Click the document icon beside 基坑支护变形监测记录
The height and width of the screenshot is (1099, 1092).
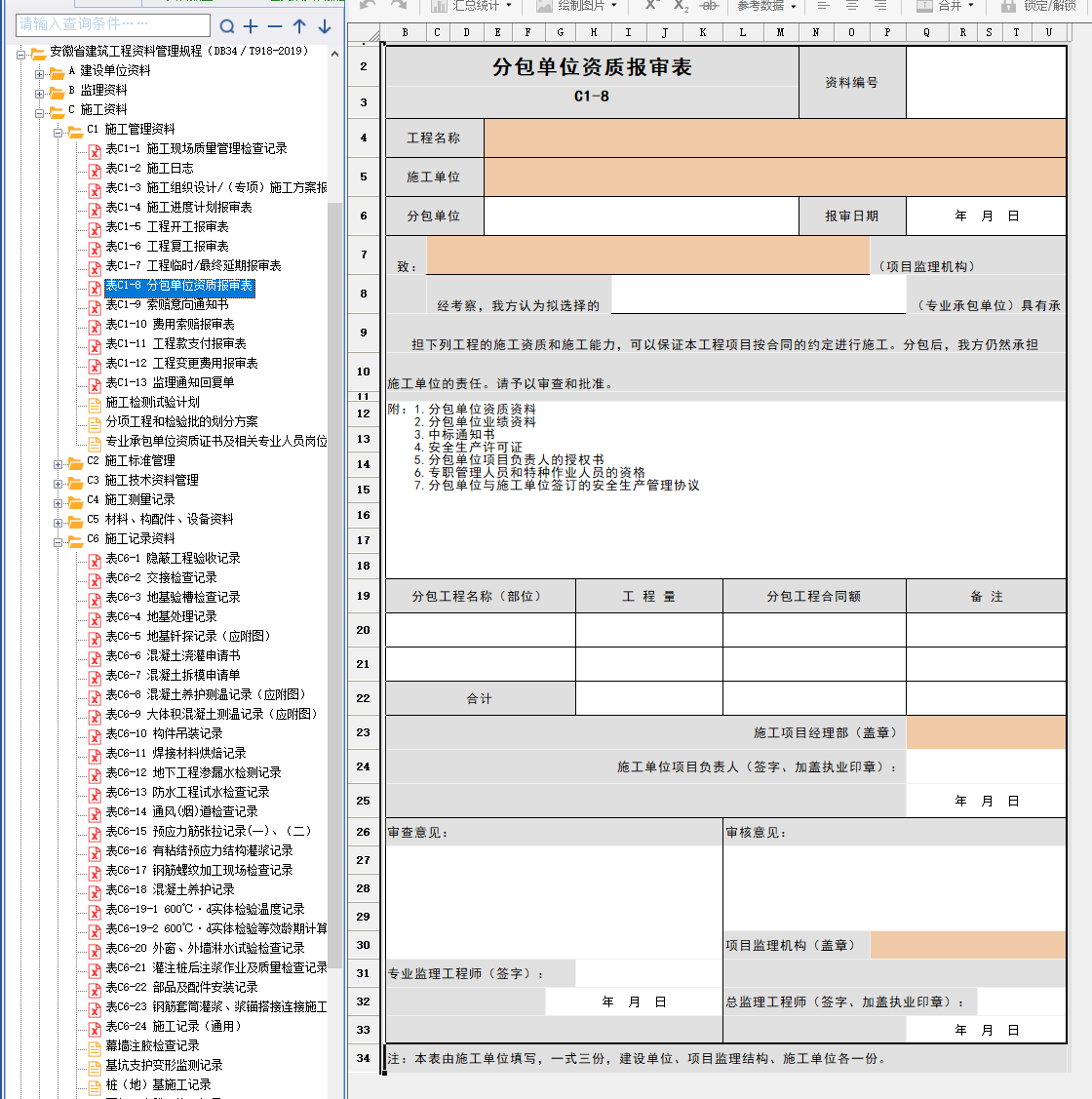point(95,1068)
